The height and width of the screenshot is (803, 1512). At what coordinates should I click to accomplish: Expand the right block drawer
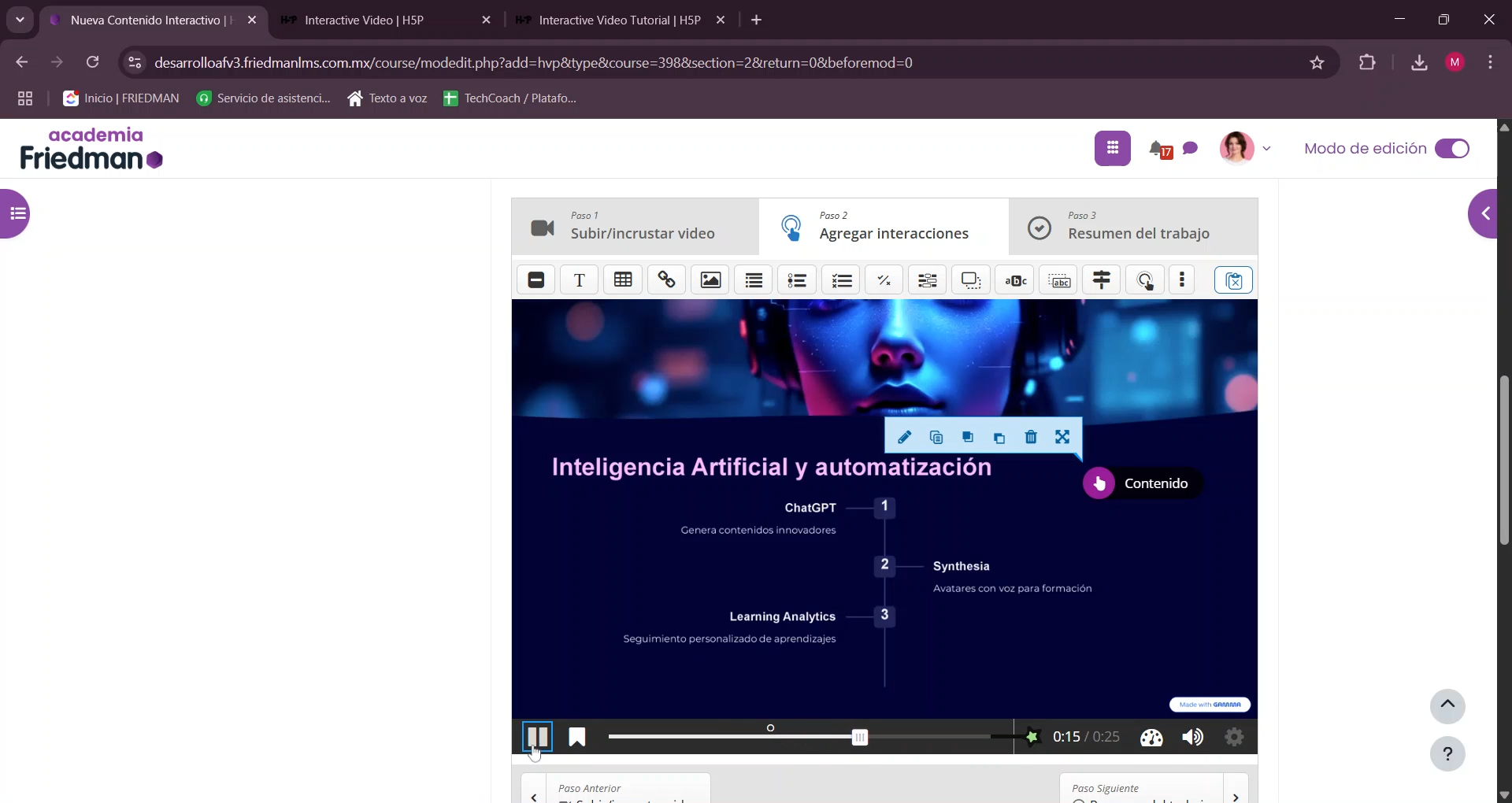point(1483,213)
